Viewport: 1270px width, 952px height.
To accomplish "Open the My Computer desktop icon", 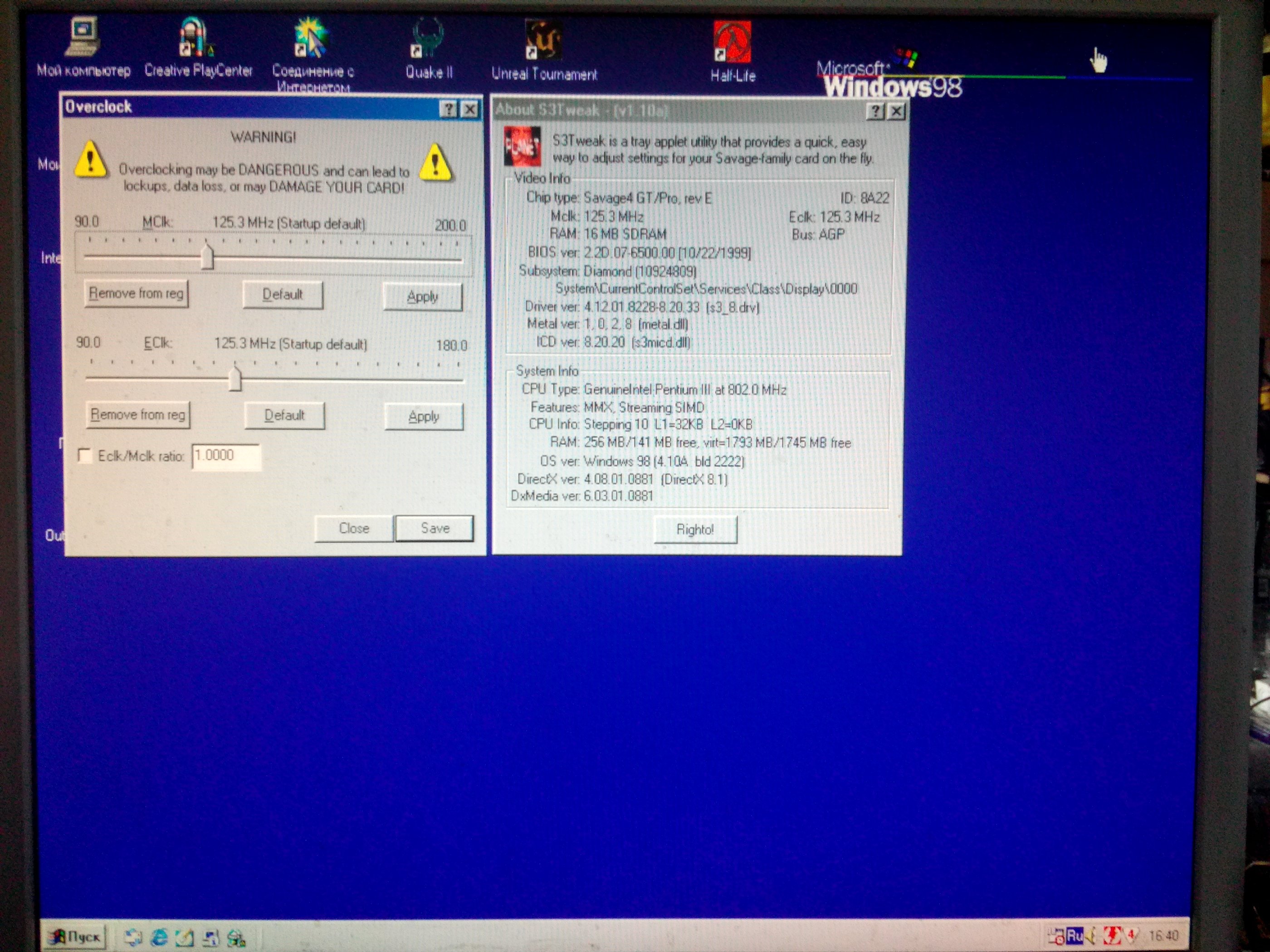I will coord(83,38).
